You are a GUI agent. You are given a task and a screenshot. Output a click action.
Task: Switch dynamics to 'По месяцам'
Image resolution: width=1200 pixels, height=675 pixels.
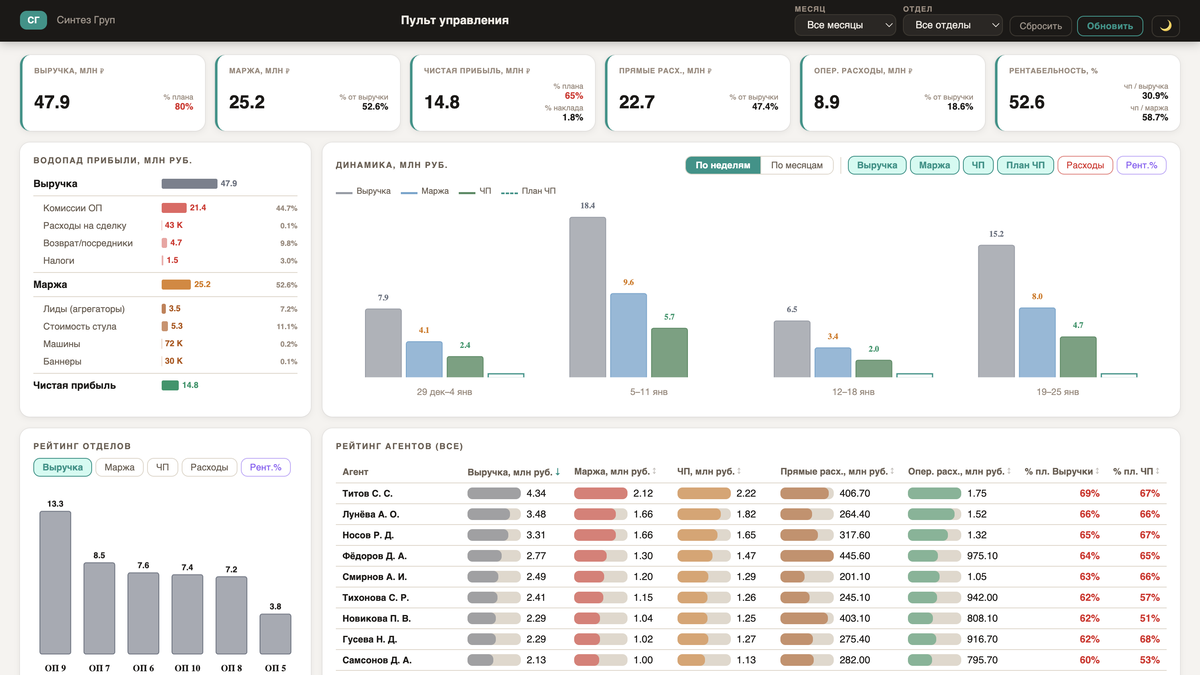pyautogui.click(x=797, y=165)
